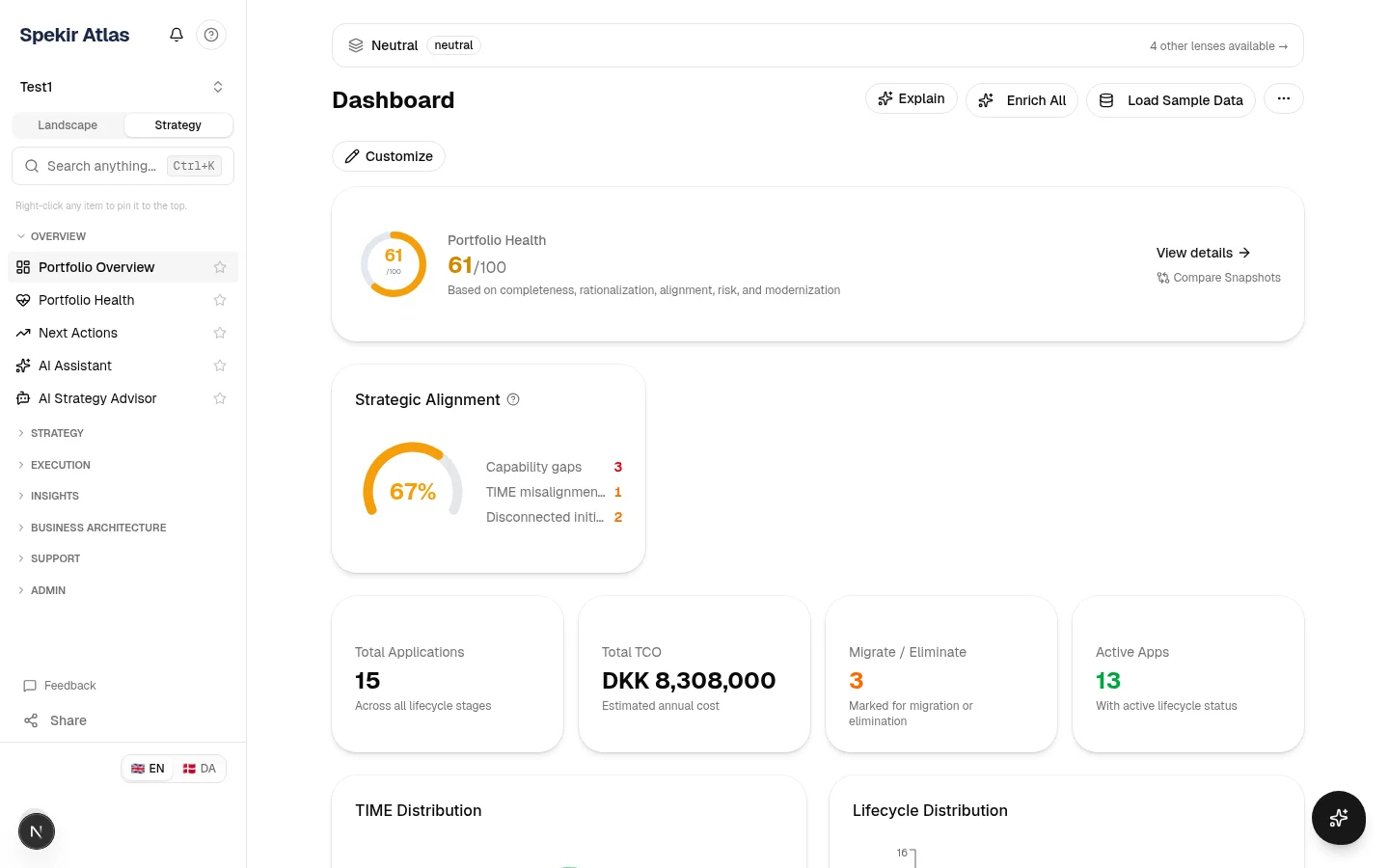1389x868 pixels.
Task: Open the Test1 workspace switcher
Action: coord(123,87)
